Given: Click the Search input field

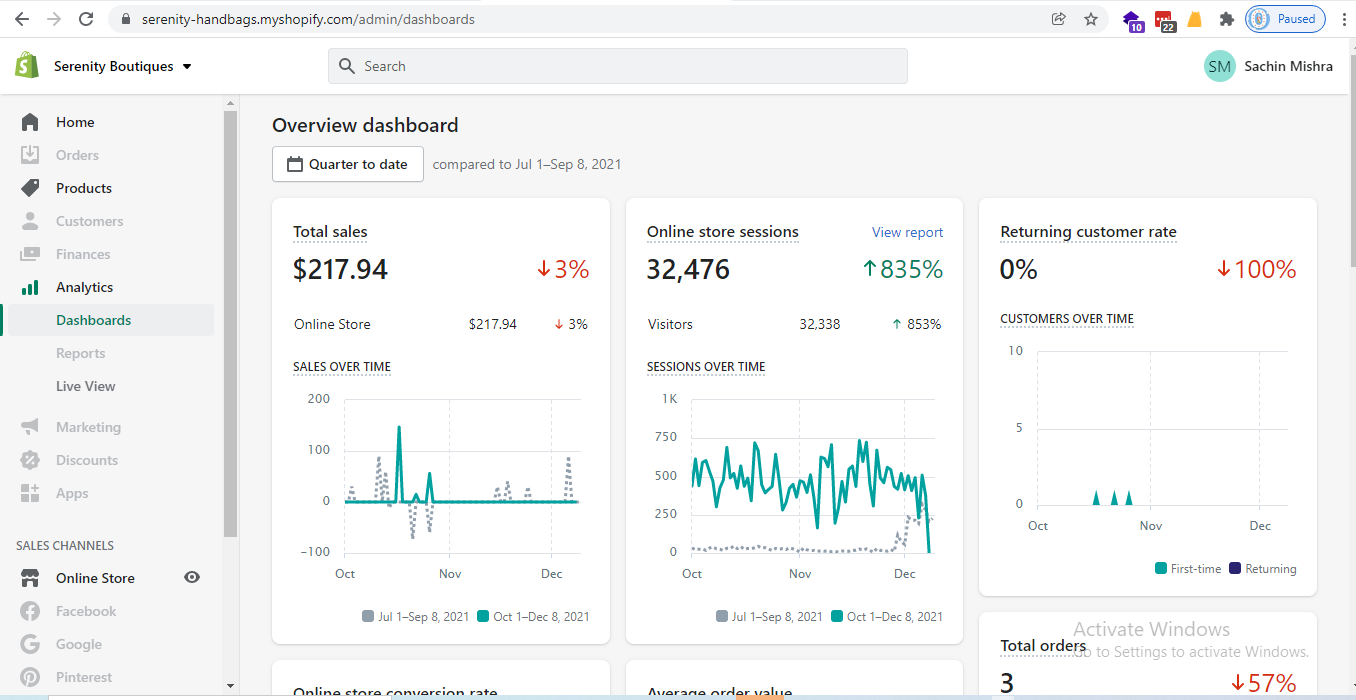Looking at the screenshot, I should (618, 66).
